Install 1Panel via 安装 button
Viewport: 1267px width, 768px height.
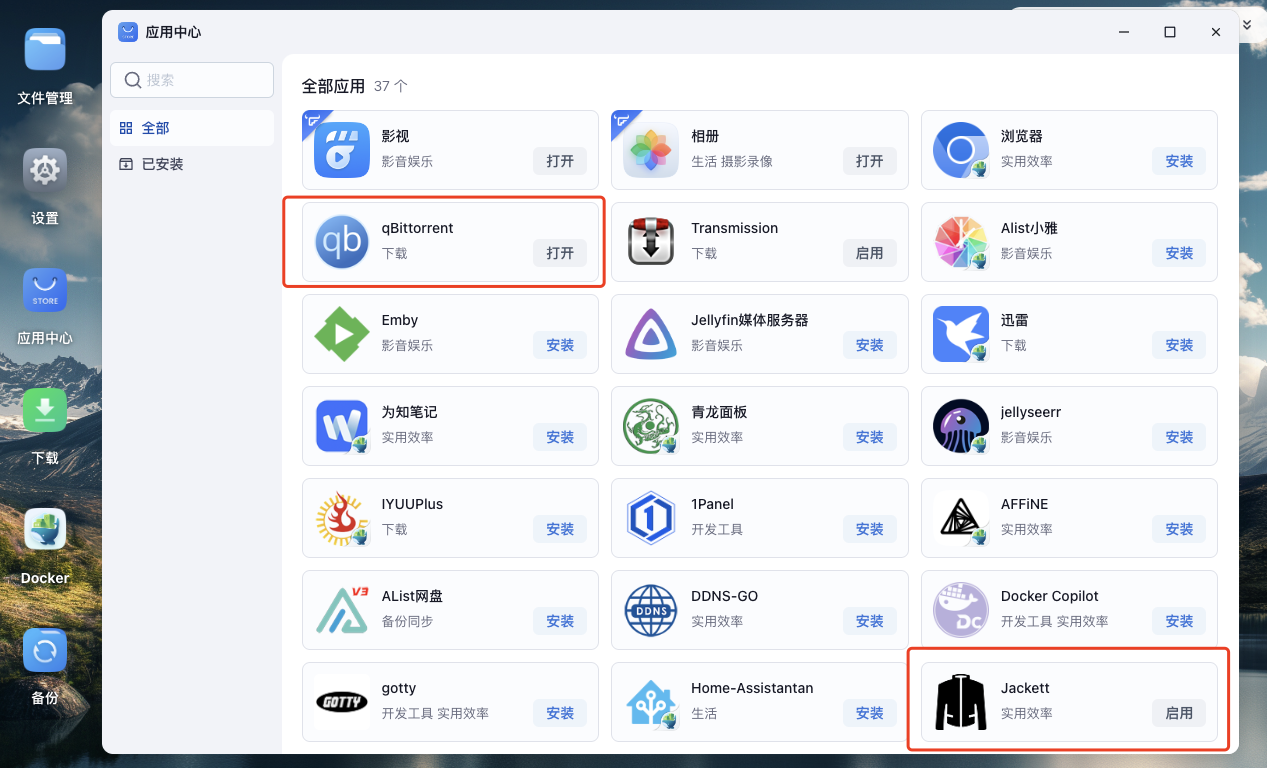(870, 529)
